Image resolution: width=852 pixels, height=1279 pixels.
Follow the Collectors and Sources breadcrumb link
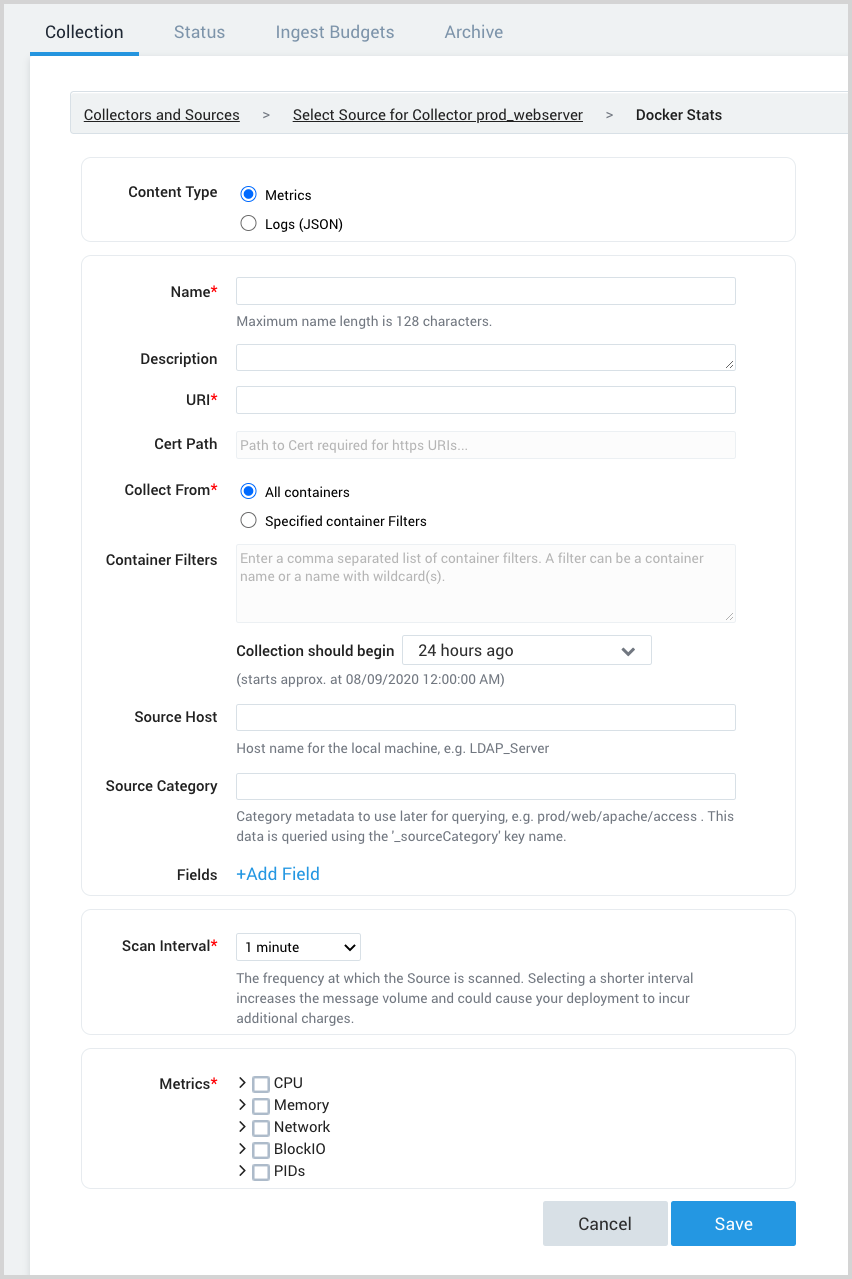click(162, 115)
